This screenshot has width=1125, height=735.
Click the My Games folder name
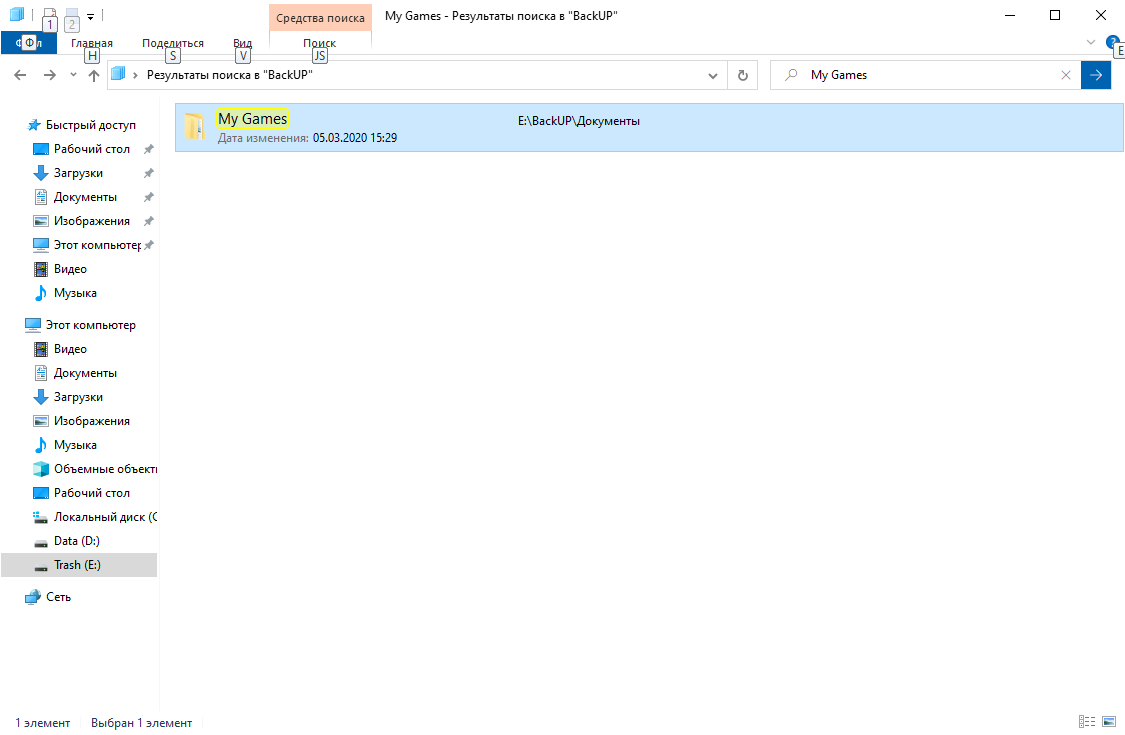coord(253,118)
